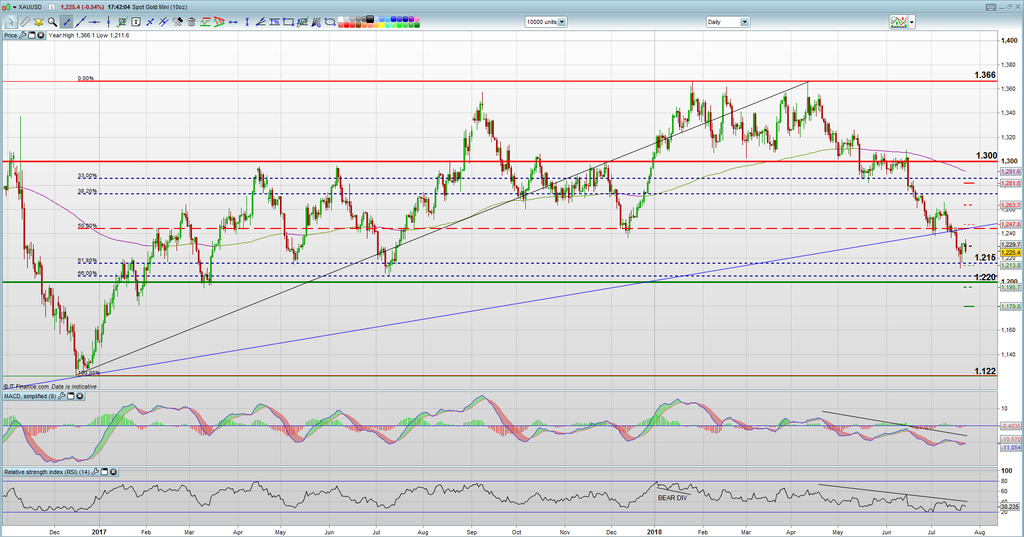This screenshot has width=1024, height=537.
Task: Open Price panel wrench settings
Action: tap(22, 35)
